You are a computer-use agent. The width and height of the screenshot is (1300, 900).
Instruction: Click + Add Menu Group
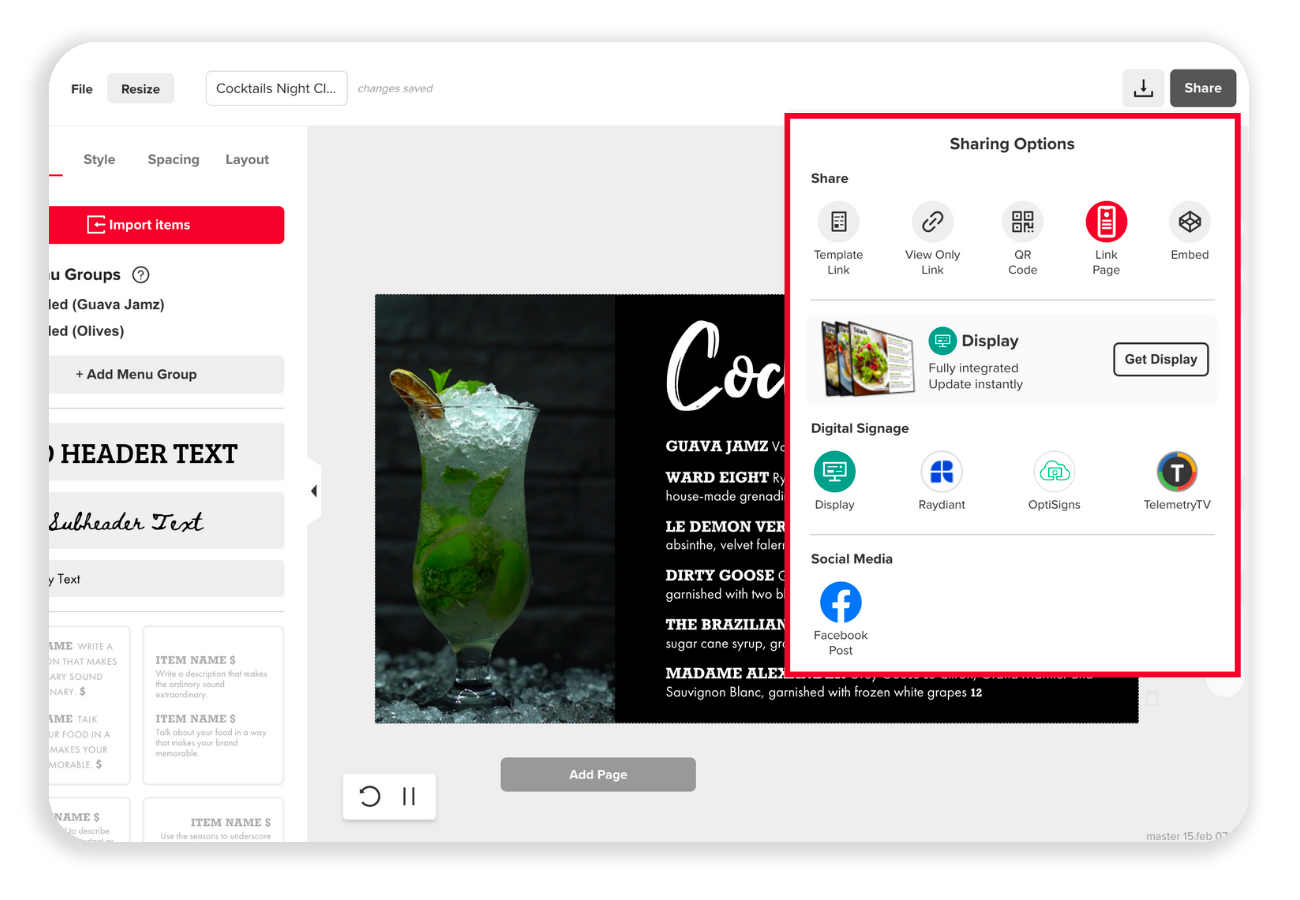point(166,374)
